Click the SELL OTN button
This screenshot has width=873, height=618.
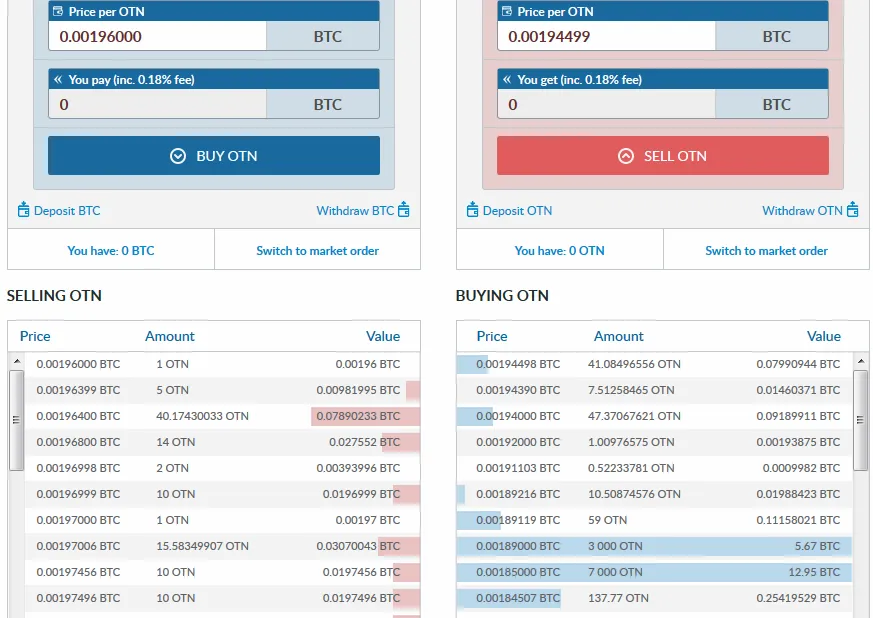tap(663, 155)
